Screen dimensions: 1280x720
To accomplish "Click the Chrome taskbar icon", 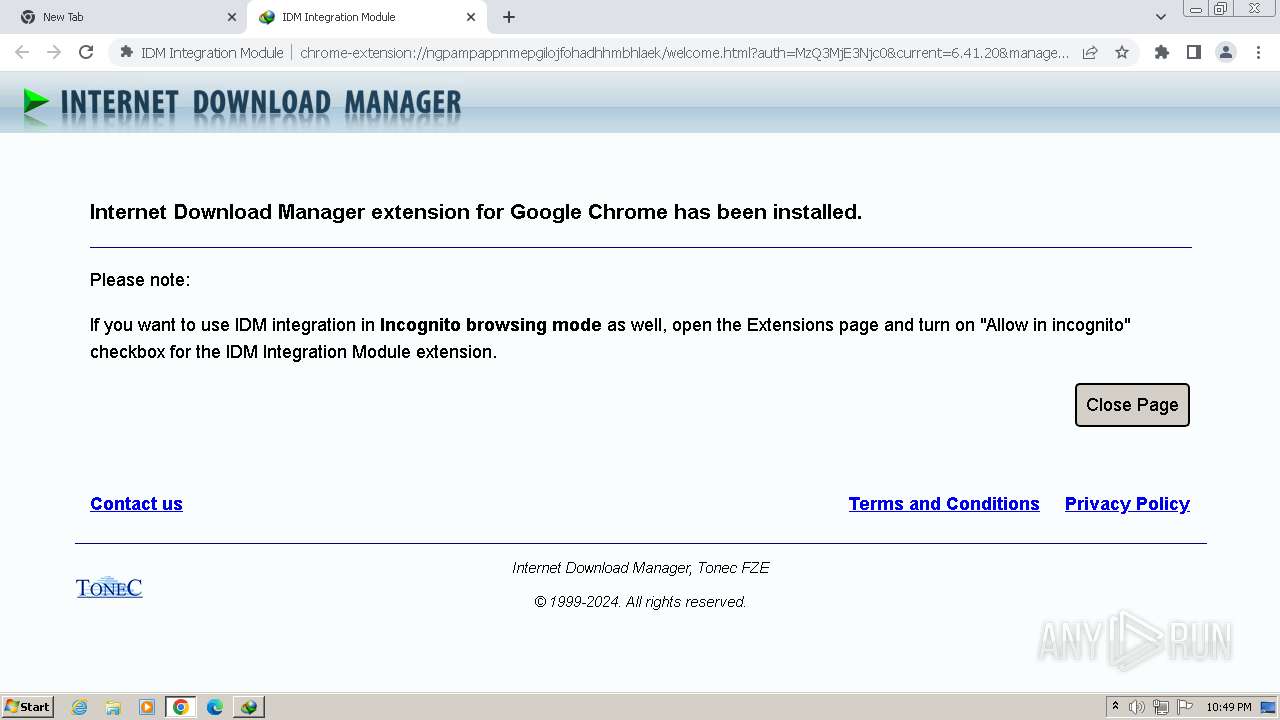I will [181, 707].
